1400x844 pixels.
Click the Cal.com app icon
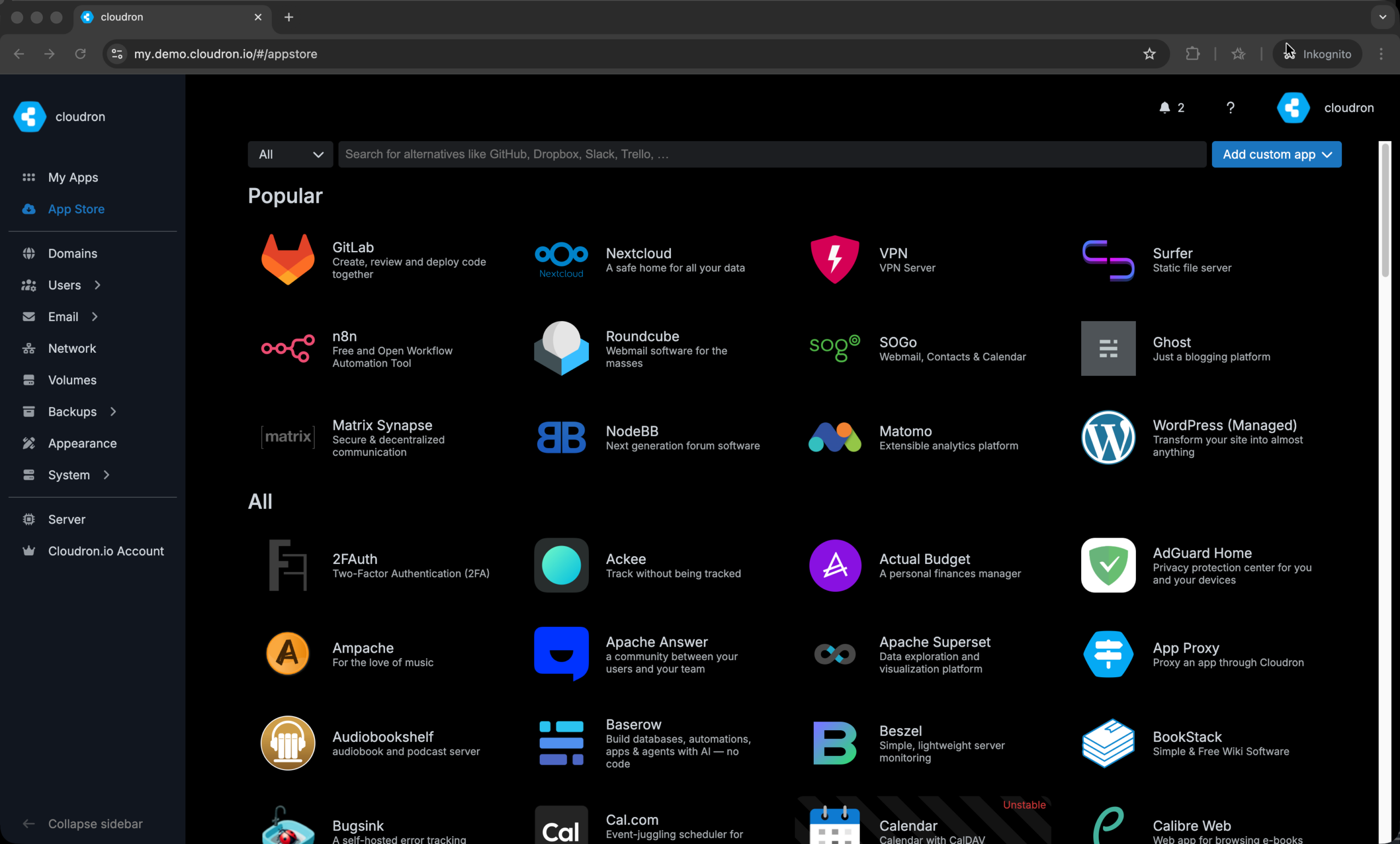561,825
